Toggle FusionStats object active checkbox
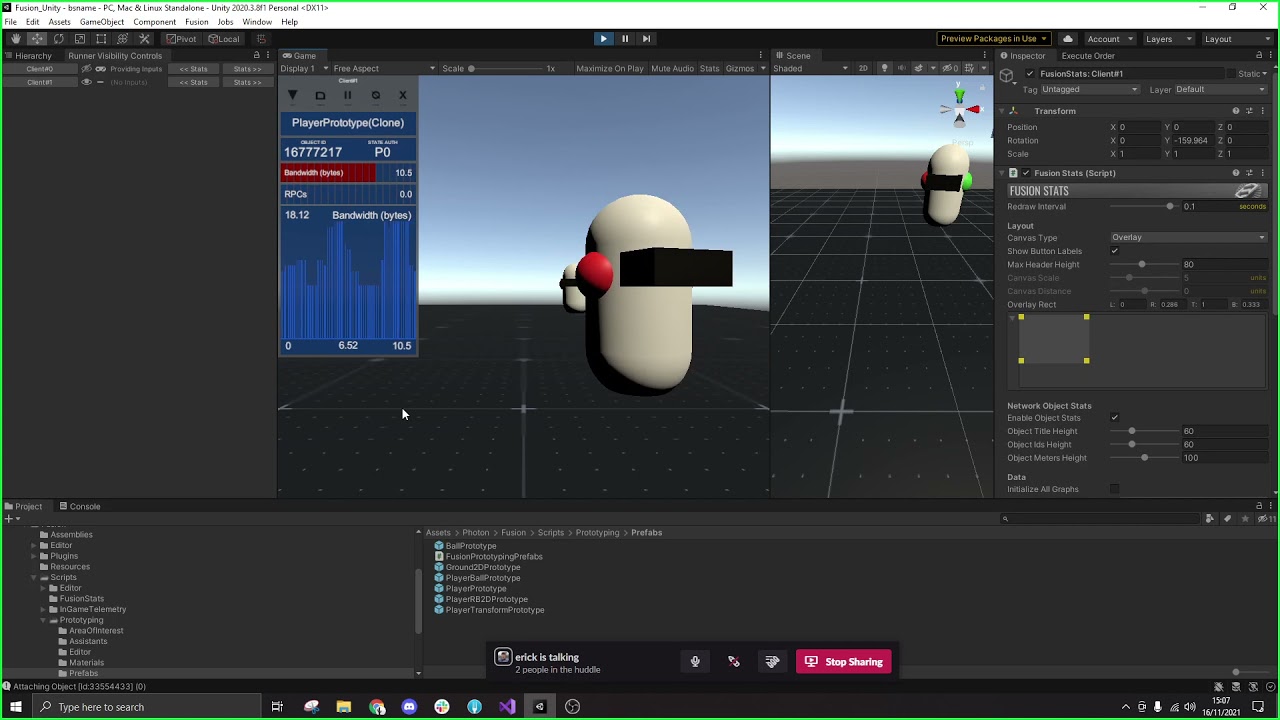The width and height of the screenshot is (1280, 720). click(1030, 74)
